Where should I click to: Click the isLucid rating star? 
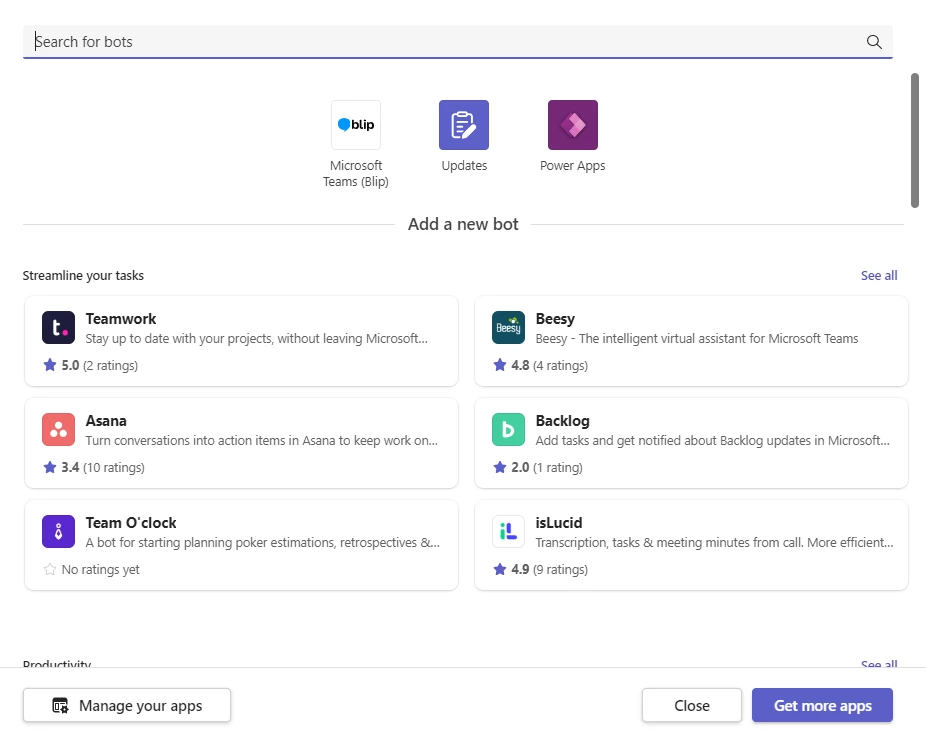point(500,569)
